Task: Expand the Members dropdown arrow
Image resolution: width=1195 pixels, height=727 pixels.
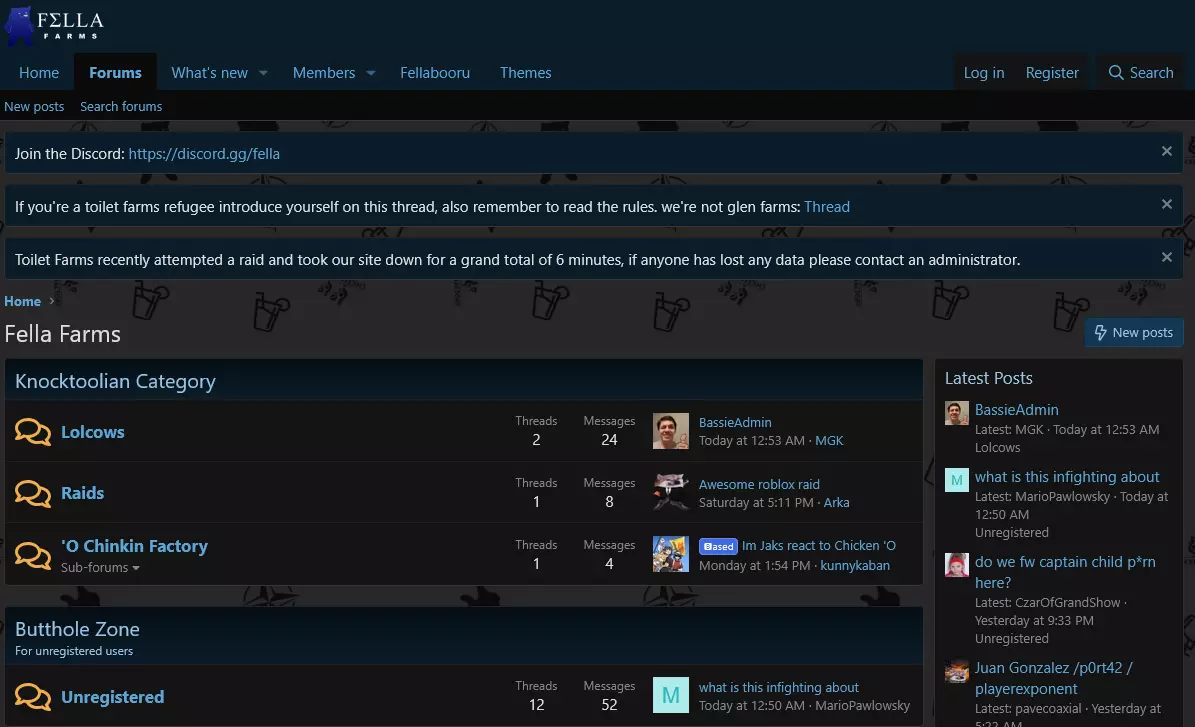Action: pos(371,73)
